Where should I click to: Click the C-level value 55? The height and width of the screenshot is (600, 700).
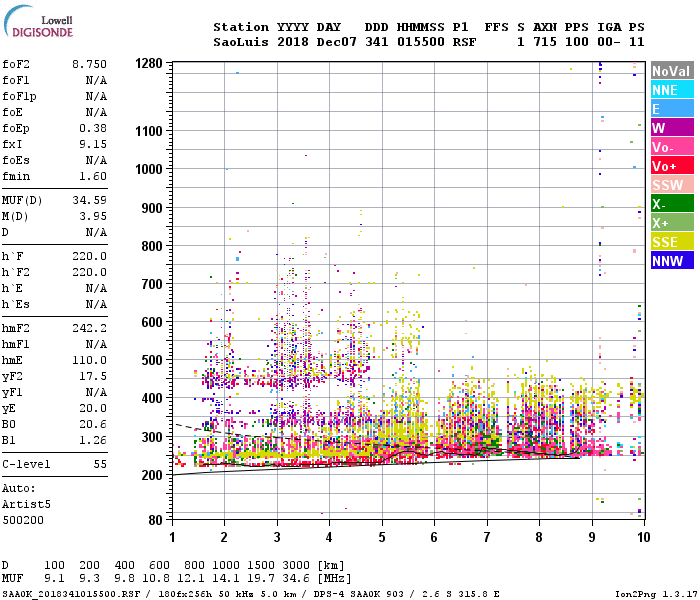pos(100,464)
